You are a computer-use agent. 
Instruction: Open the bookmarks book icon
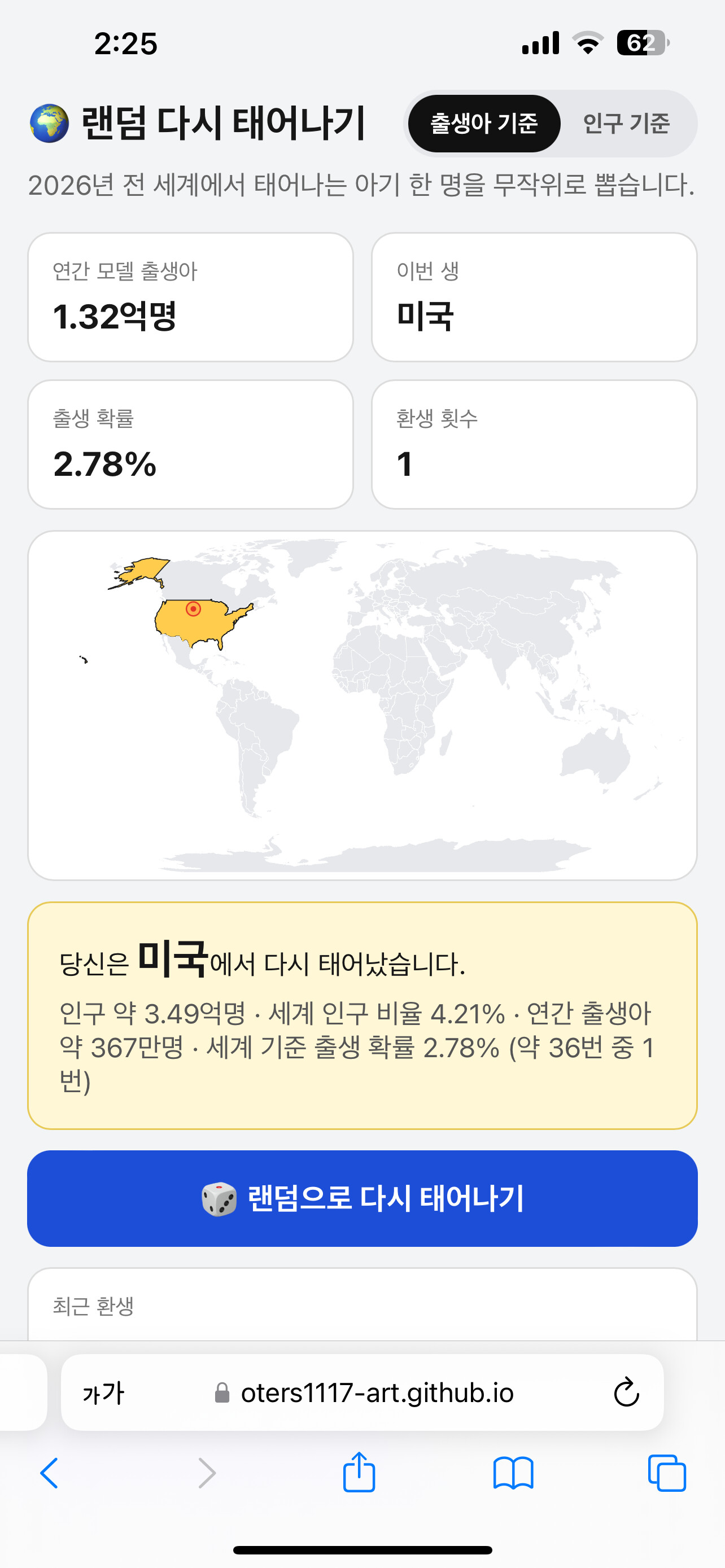(513, 1473)
